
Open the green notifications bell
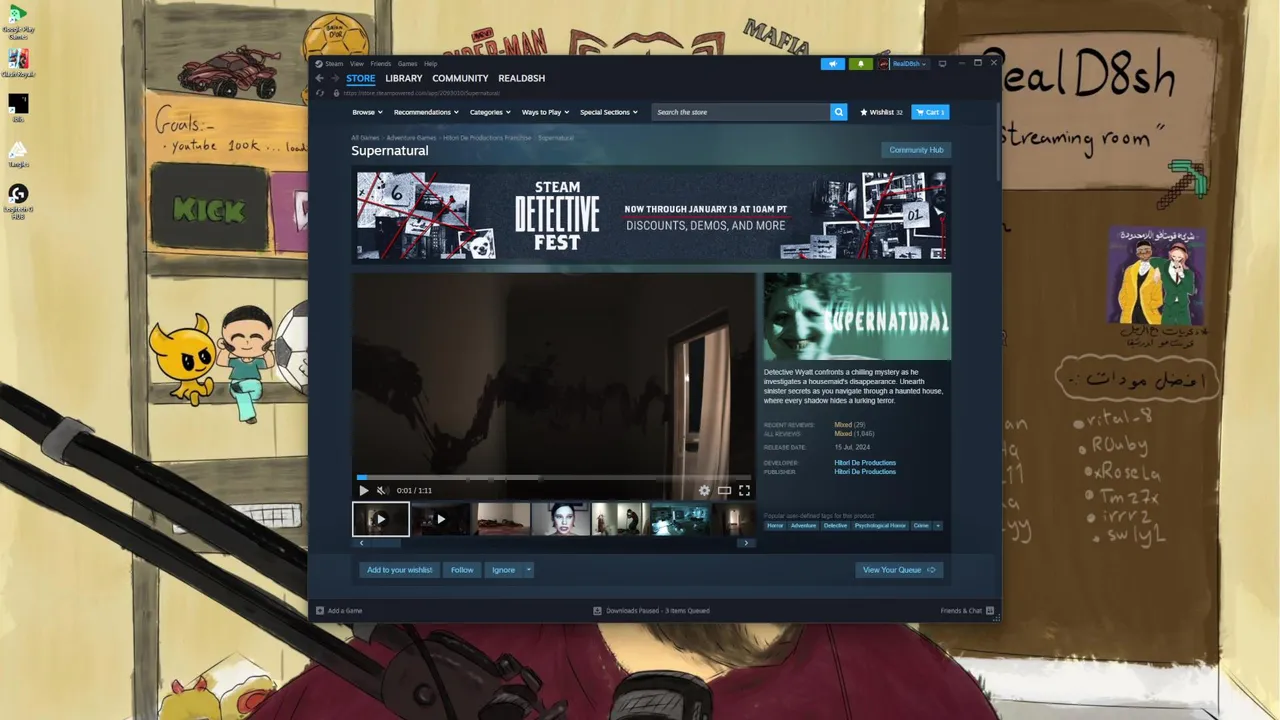coord(860,64)
